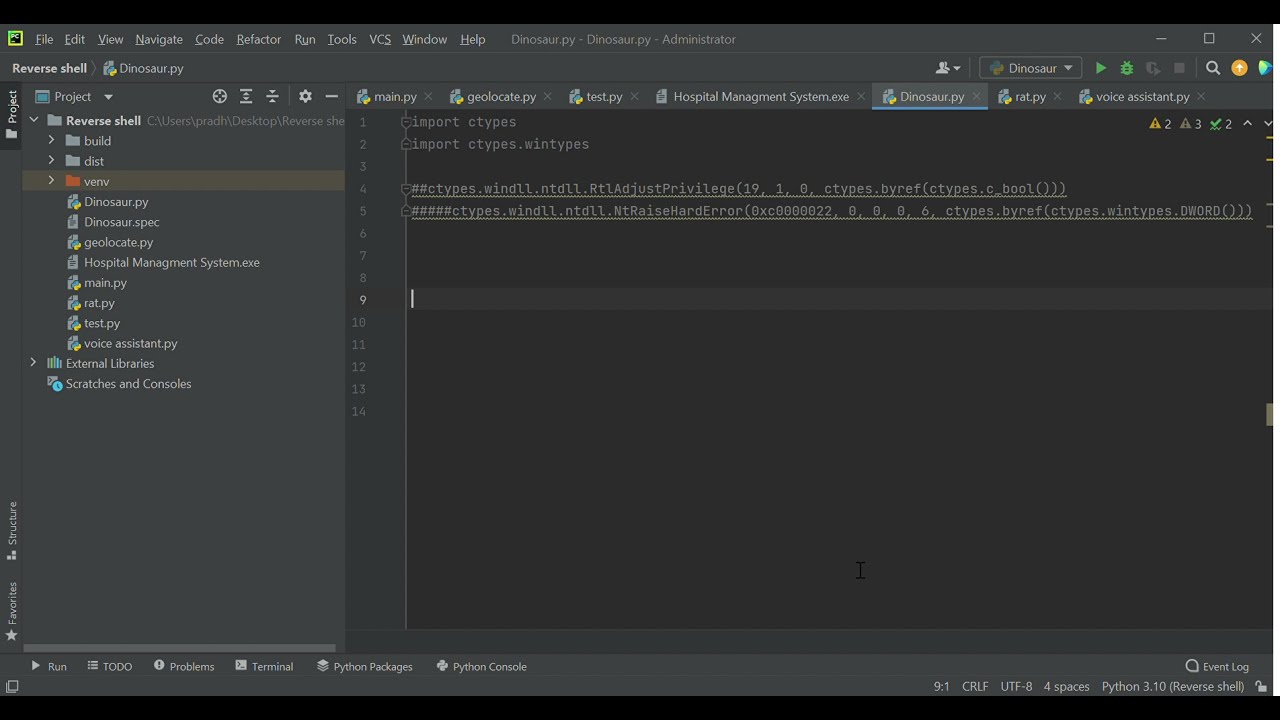Expand the venv folder
The width and height of the screenshot is (1280, 720).
click(x=51, y=181)
